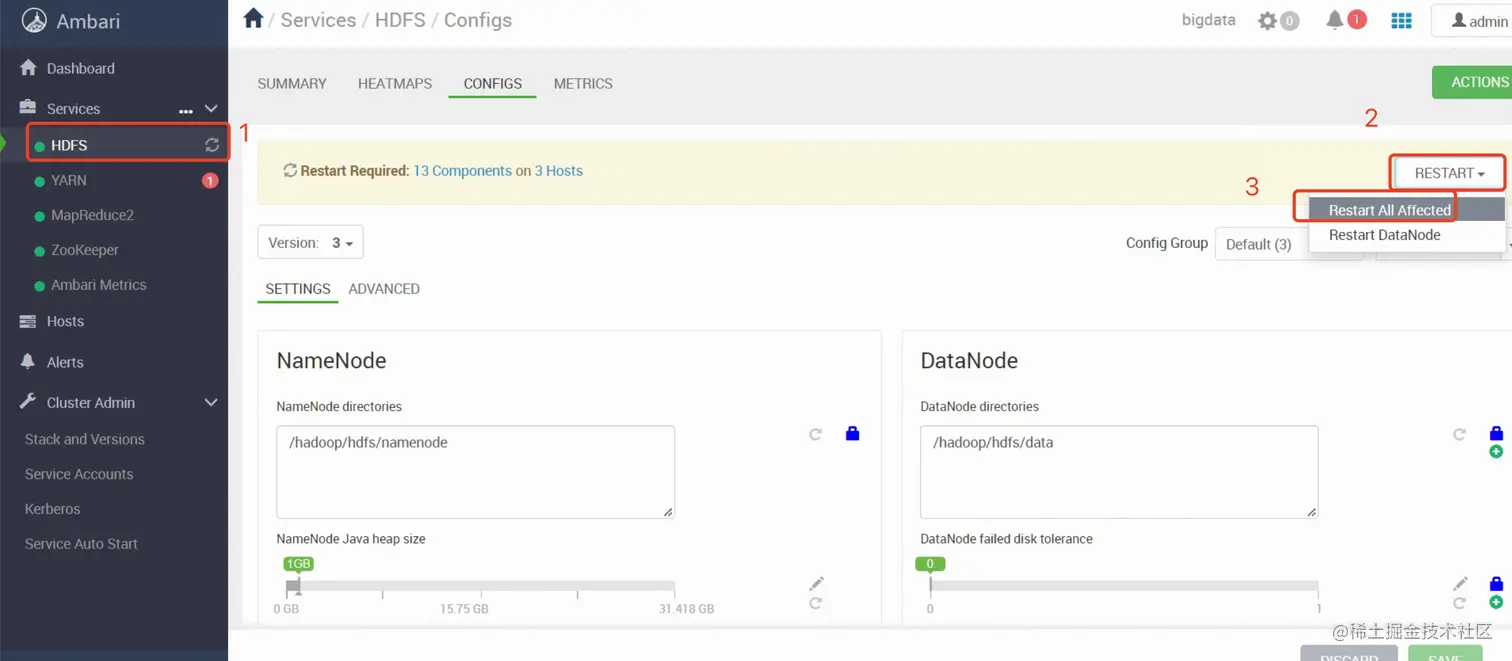Click failed disk tolerance lock icon
Image resolution: width=1512 pixels, height=661 pixels.
(1496, 583)
